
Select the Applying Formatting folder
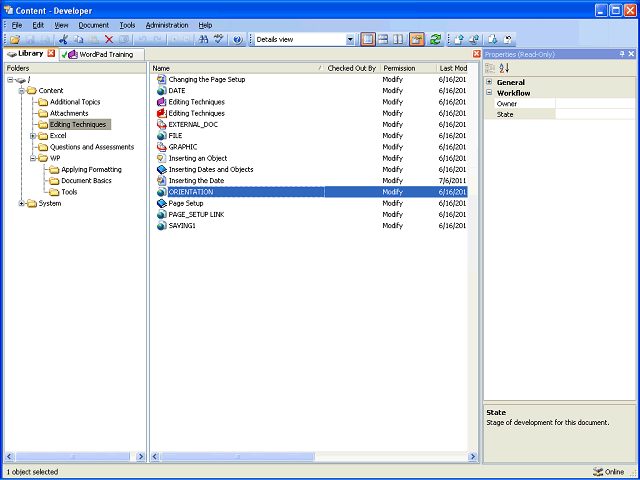tap(91, 169)
